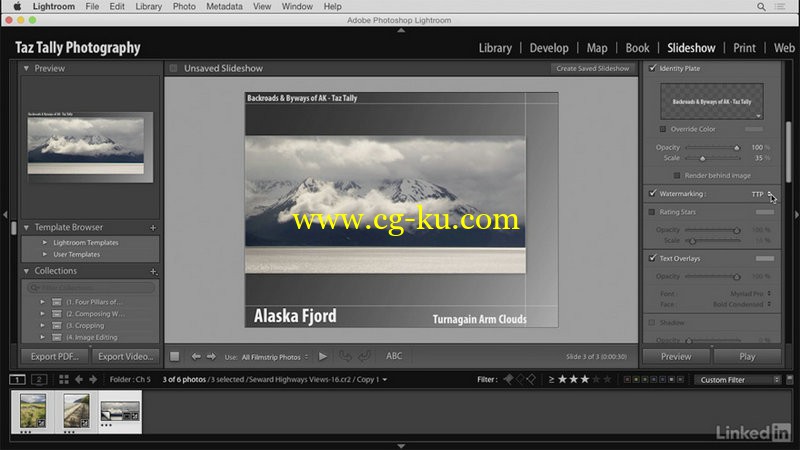Collapse the filmstrip with bottom arrow
This screenshot has height=450, width=800.
click(401, 446)
